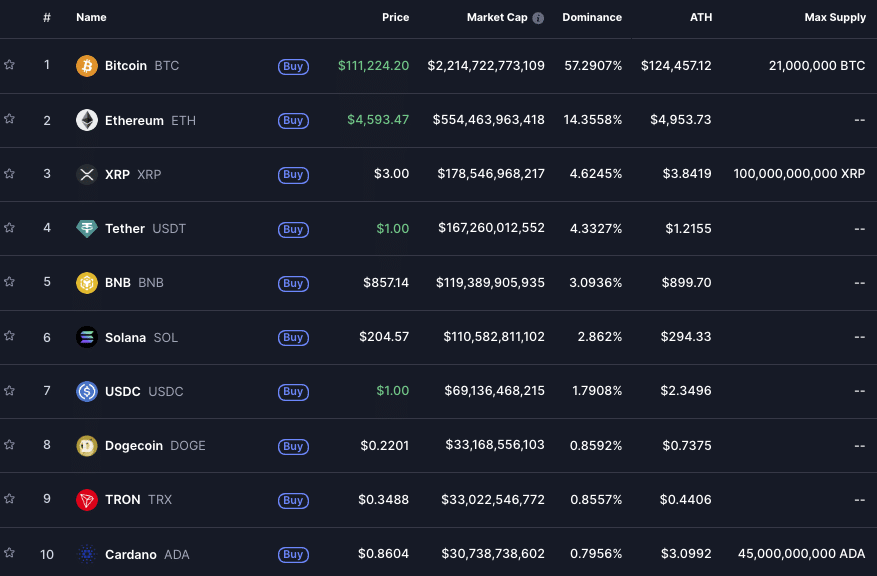This screenshot has width=877, height=576.
Task: Click Buy beside Tether USDT
Action: 293,229
